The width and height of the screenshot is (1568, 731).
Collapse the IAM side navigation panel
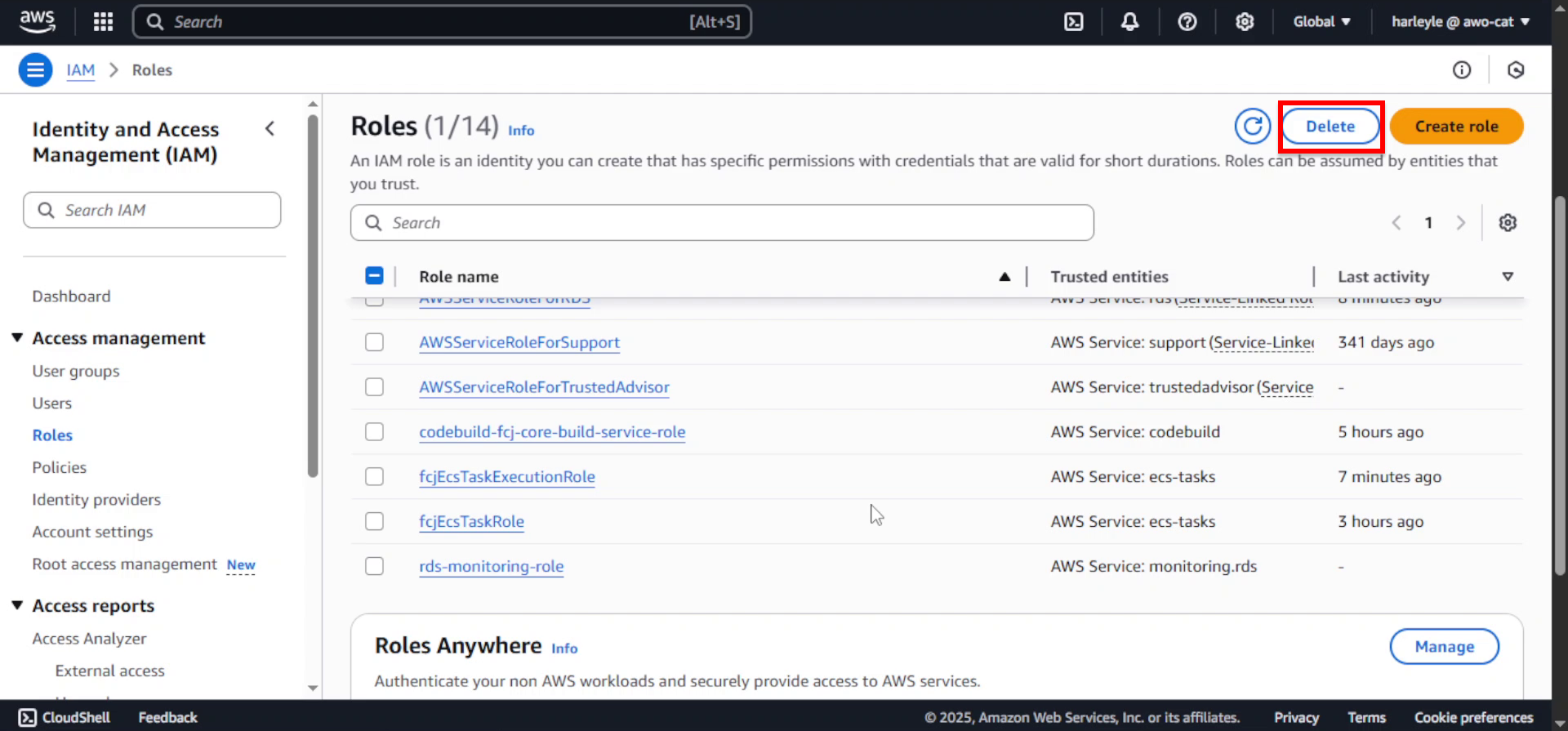[x=270, y=129]
